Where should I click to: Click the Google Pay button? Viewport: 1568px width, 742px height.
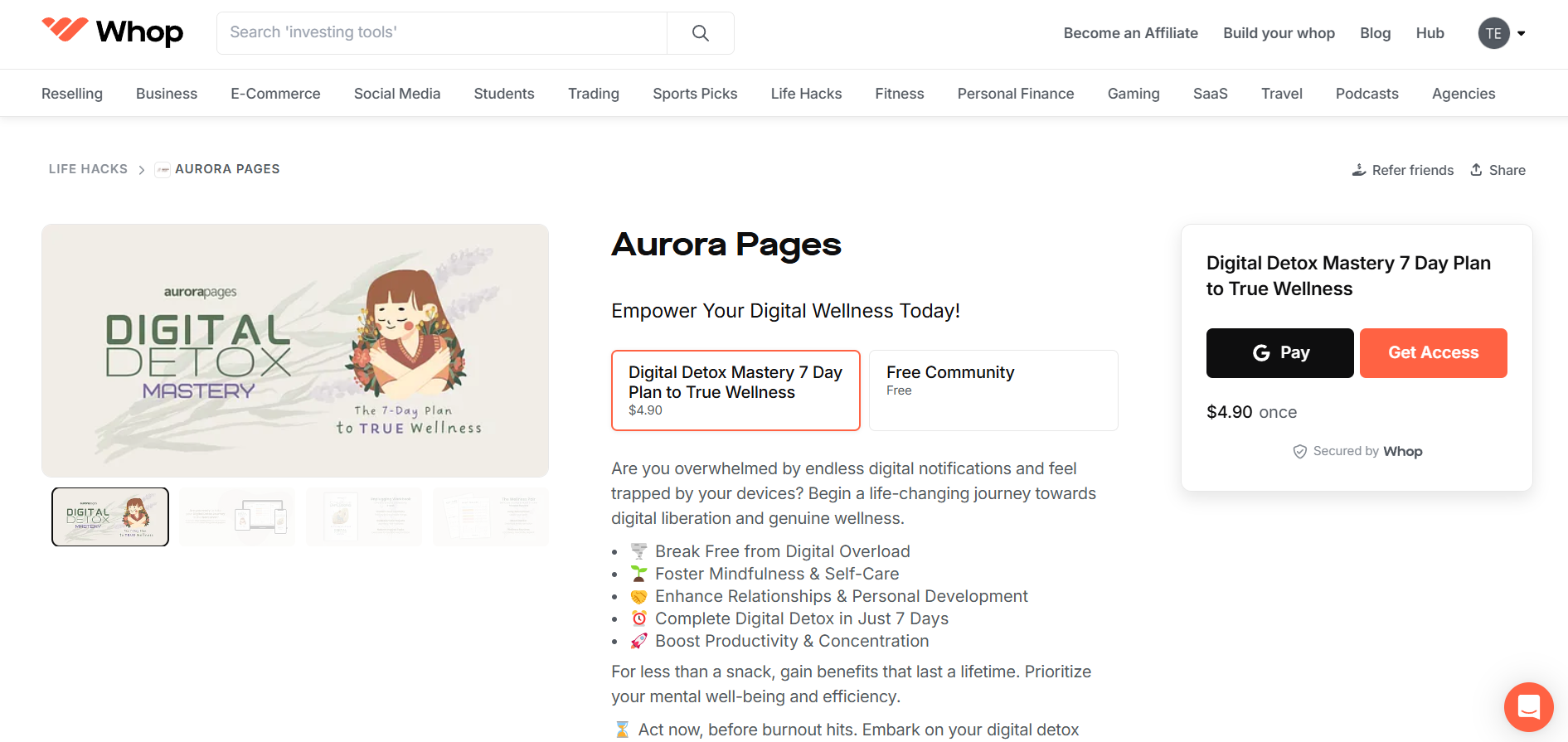[1279, 353]
